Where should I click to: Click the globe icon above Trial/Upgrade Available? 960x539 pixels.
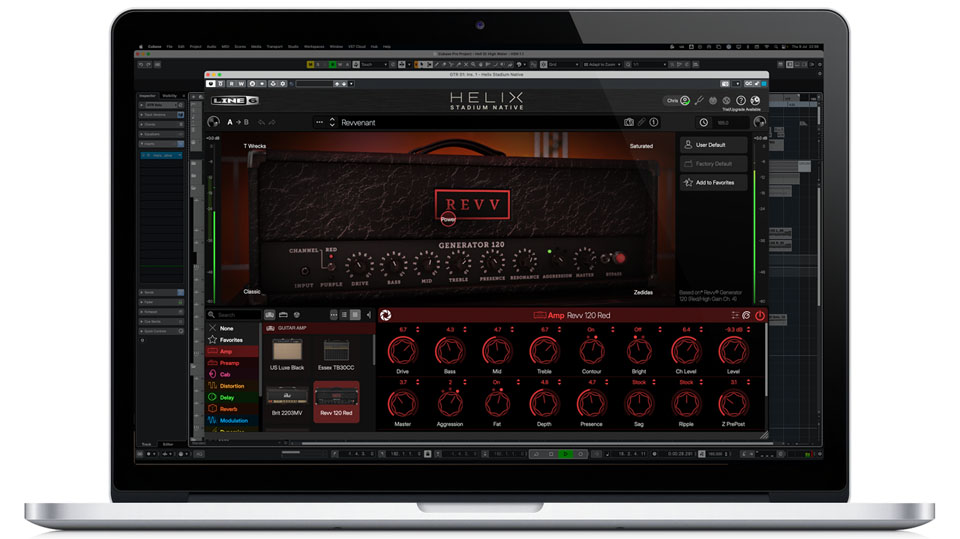756,100
